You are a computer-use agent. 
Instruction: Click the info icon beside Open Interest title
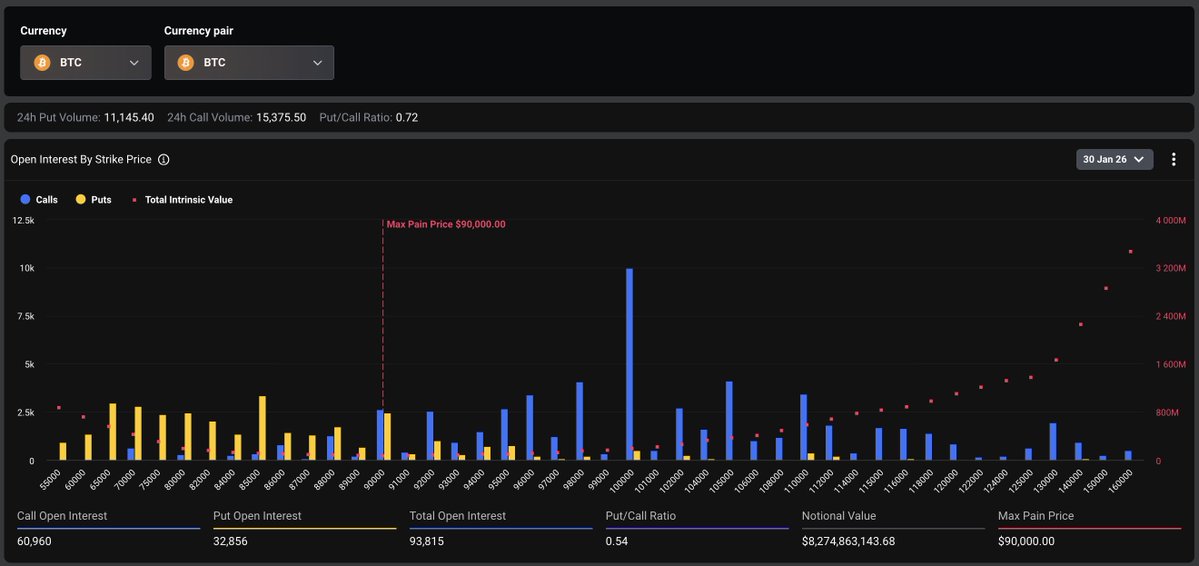pyautogui.click(x=164, y=159)
